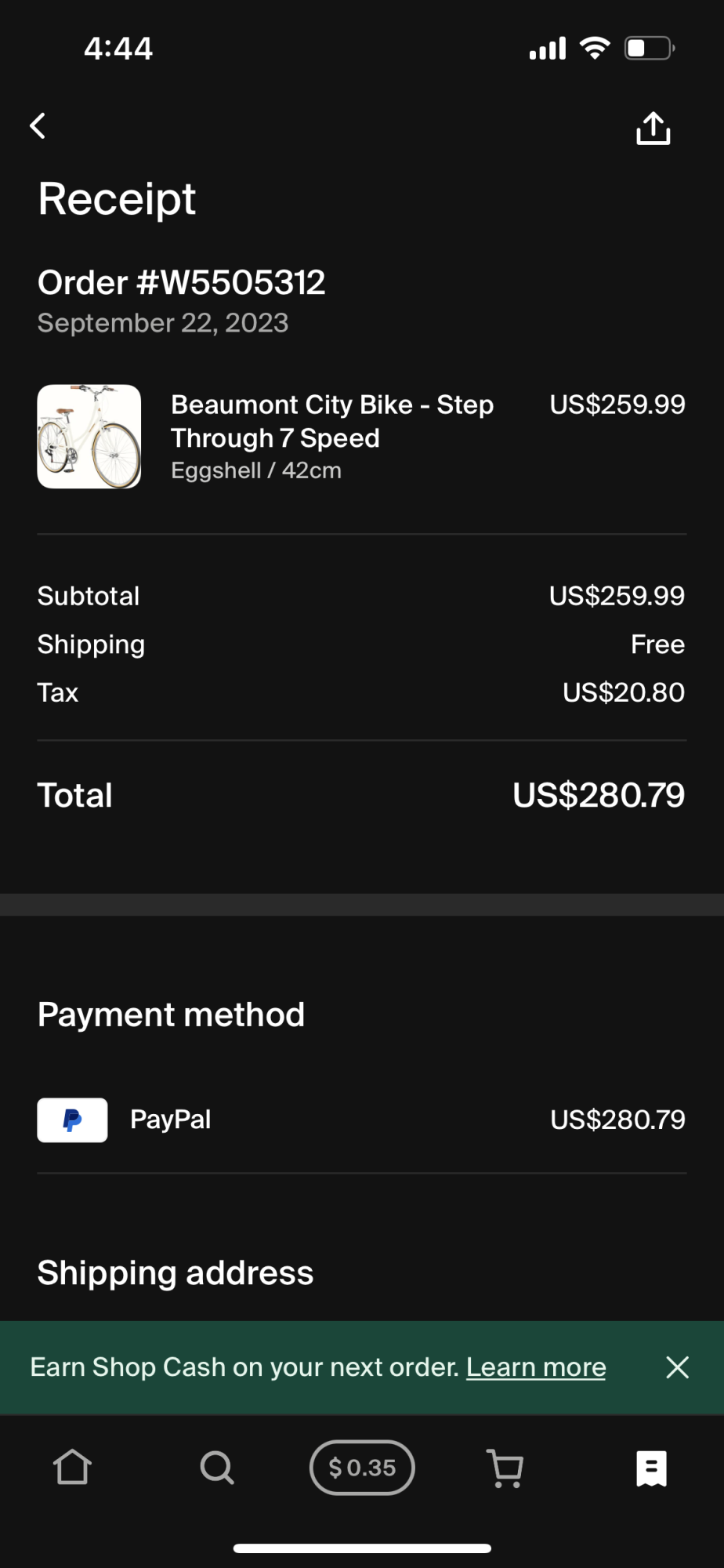Open the orders receipt tab icon
The image size is (724, 1568).
pos(651,1468)
